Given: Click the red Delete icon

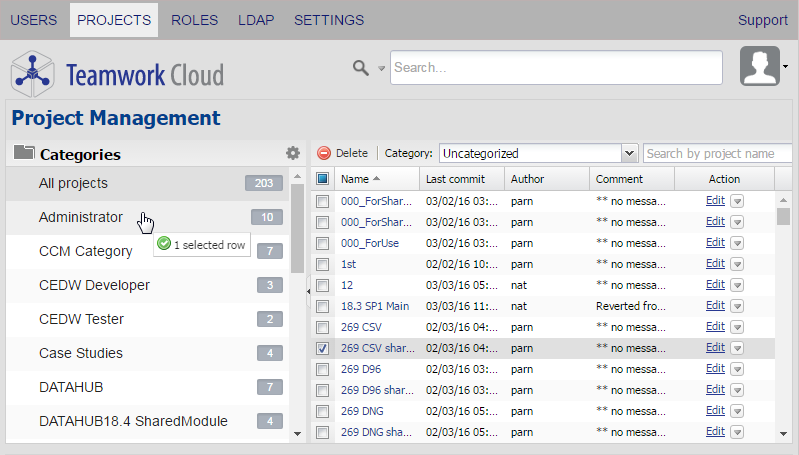Looking at the screenshot, I should (324, 153).
